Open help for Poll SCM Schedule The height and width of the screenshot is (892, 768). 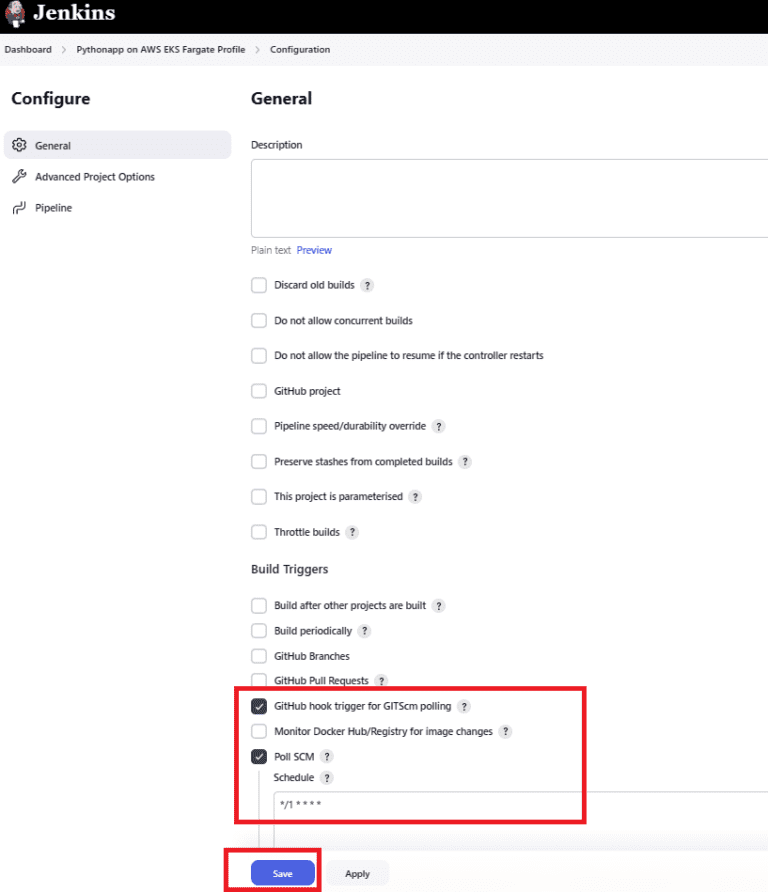[327, 778]
